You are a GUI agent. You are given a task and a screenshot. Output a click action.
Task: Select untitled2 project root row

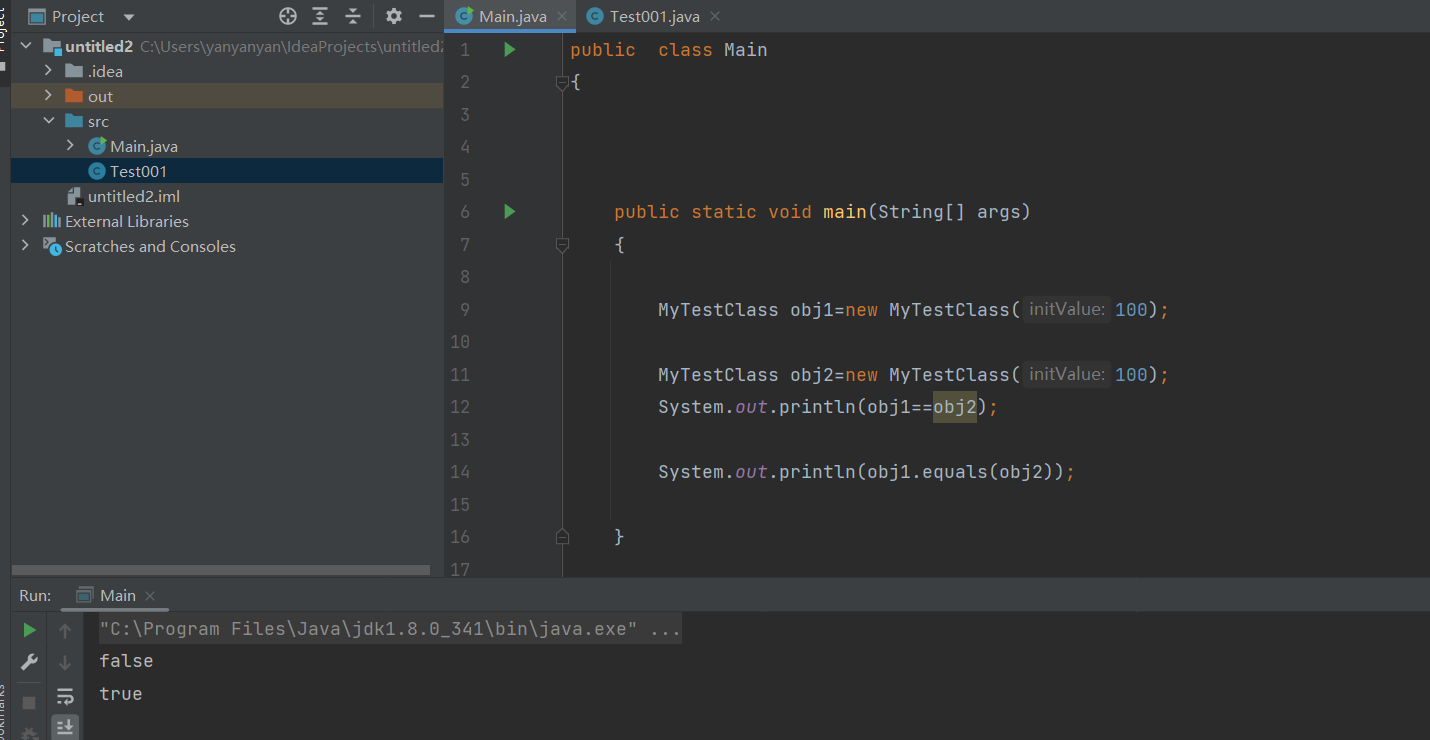point(227,46)
